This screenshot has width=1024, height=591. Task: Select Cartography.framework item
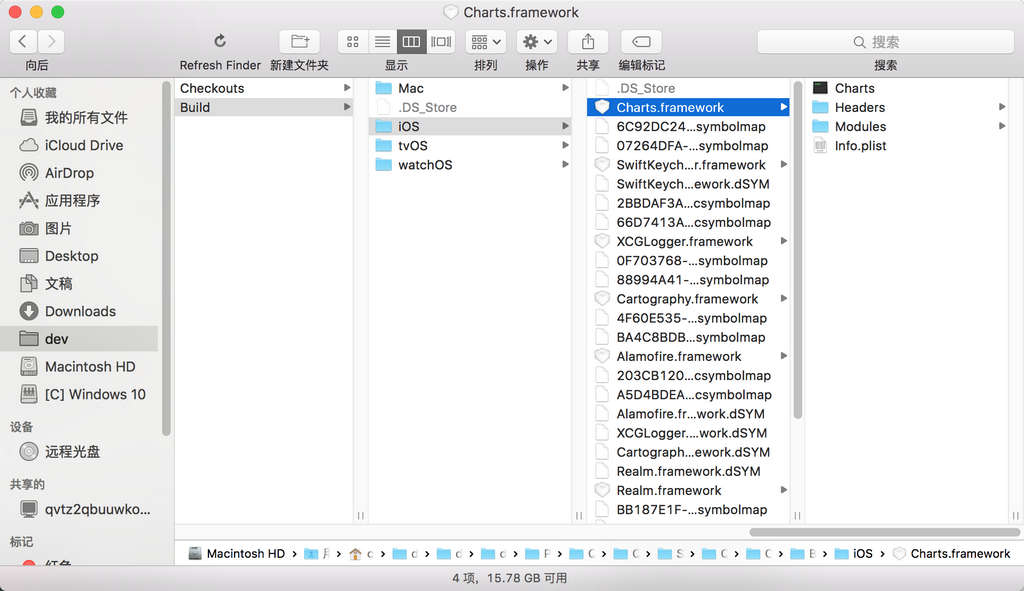pos(688,299)
